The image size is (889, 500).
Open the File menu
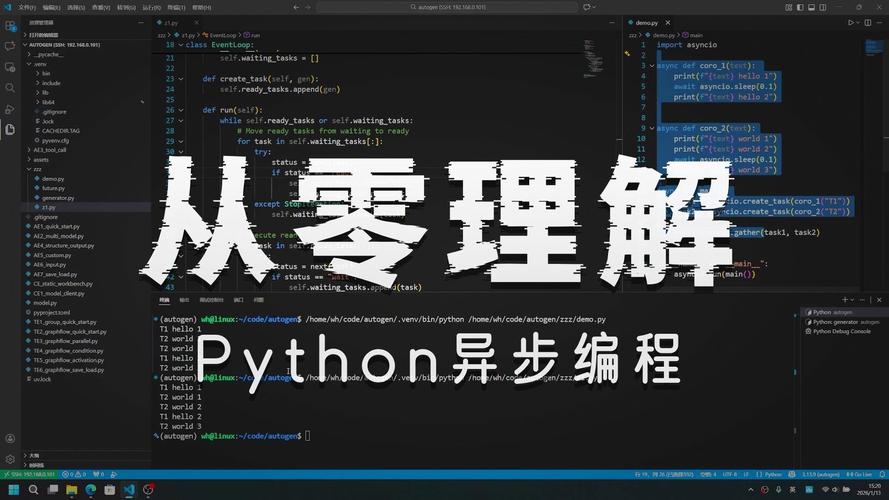tap(27, 7)
